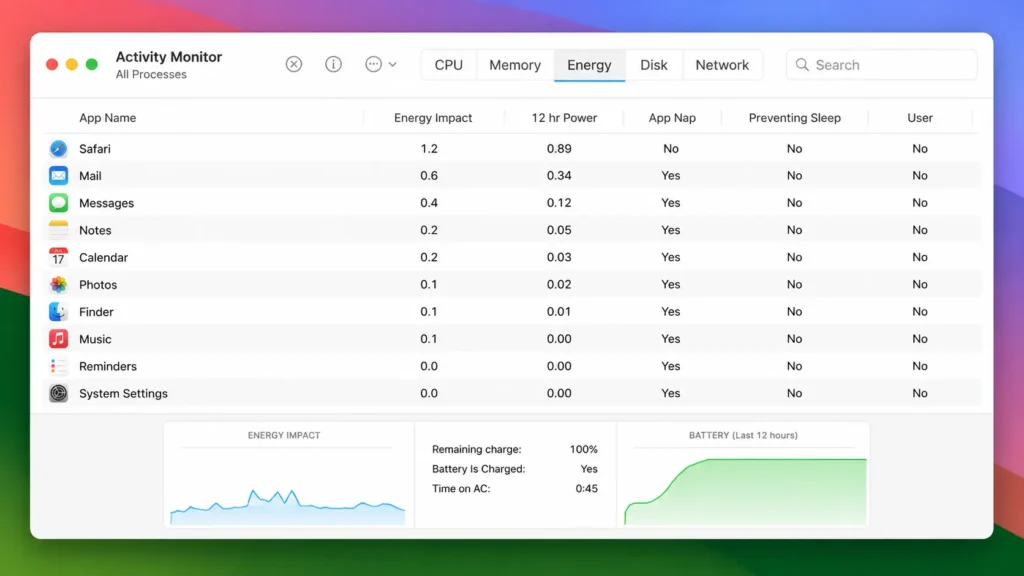Screen dimensions: 1024x576
Task: Sort by the App Name column
Action: point(108,118)
